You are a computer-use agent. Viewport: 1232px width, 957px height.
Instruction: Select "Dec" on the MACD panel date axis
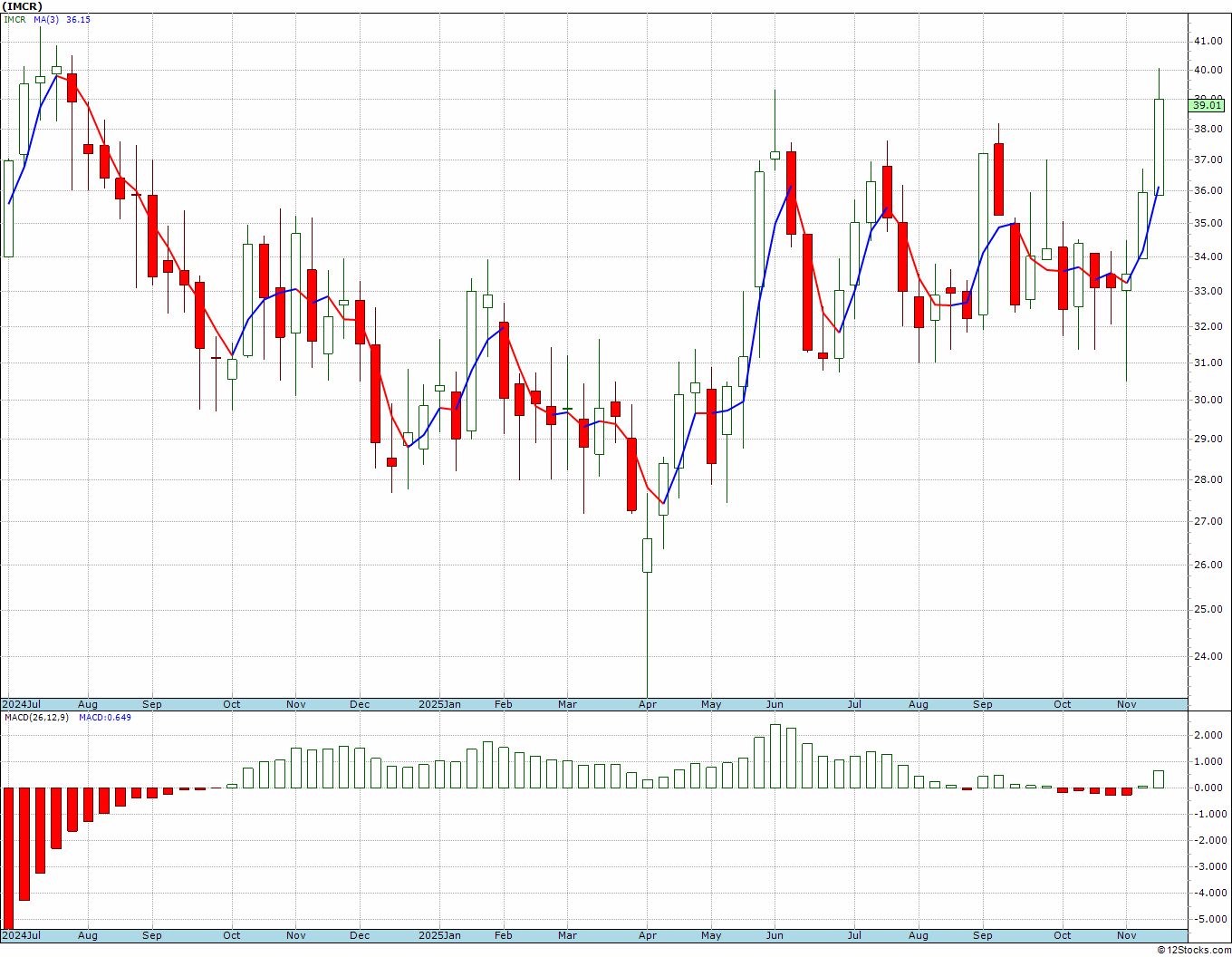tap(360, 935)
